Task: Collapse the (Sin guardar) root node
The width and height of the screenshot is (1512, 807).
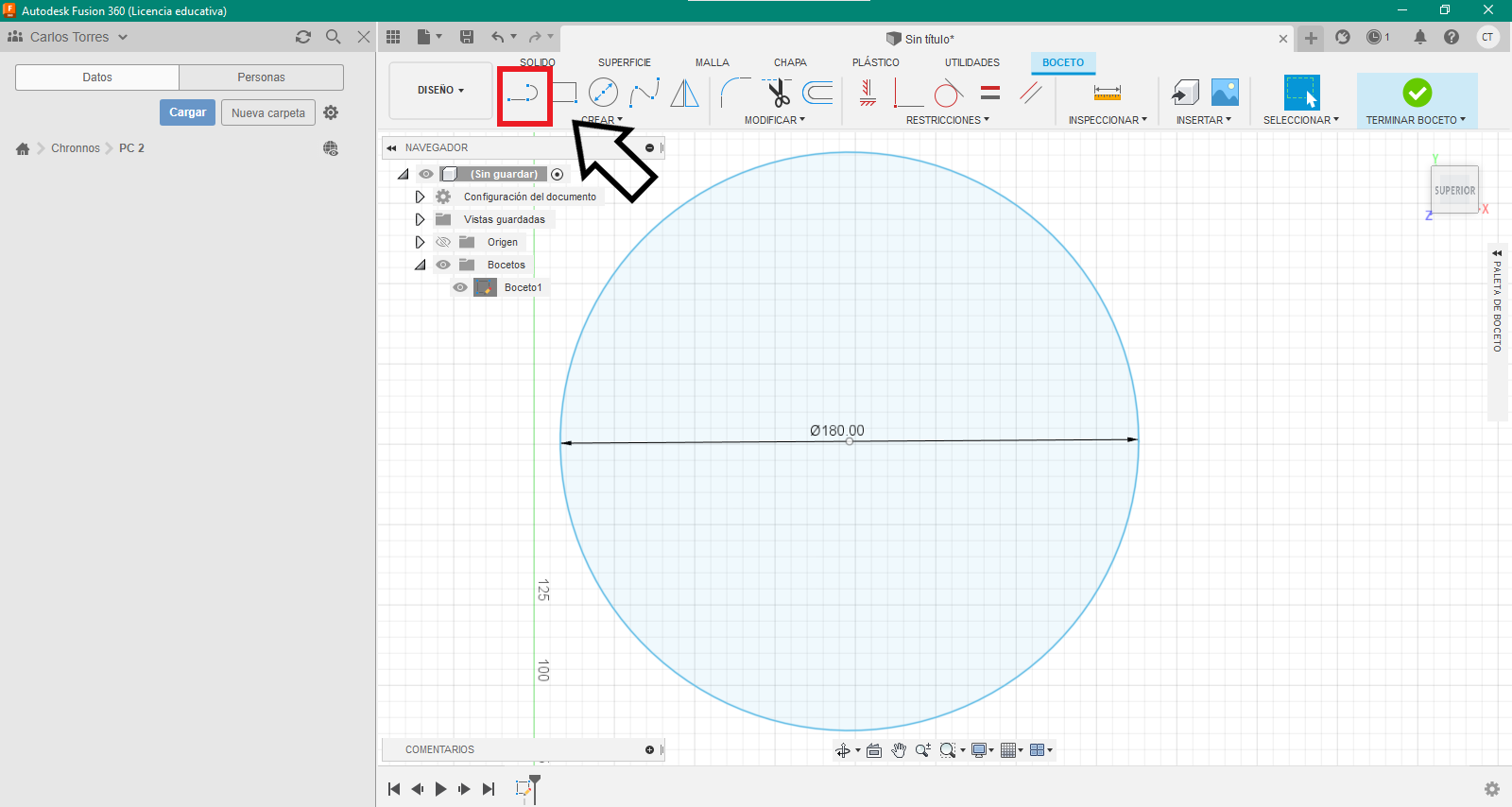Action: pyautogui.click(x=404, y=174)
